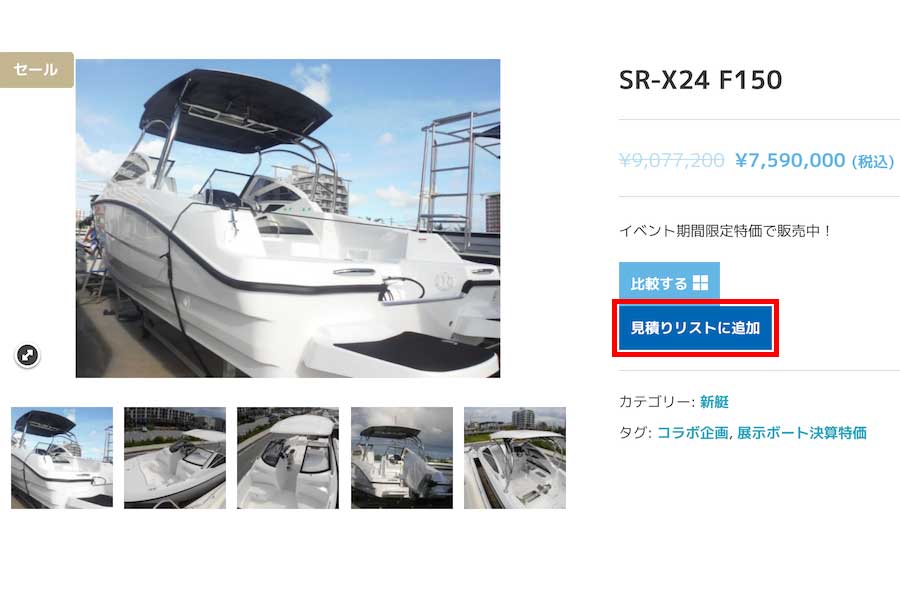900x600 pixels.
Task: Click the fullscreen expand icon on the main photo
Action: (x=28, y=355)
